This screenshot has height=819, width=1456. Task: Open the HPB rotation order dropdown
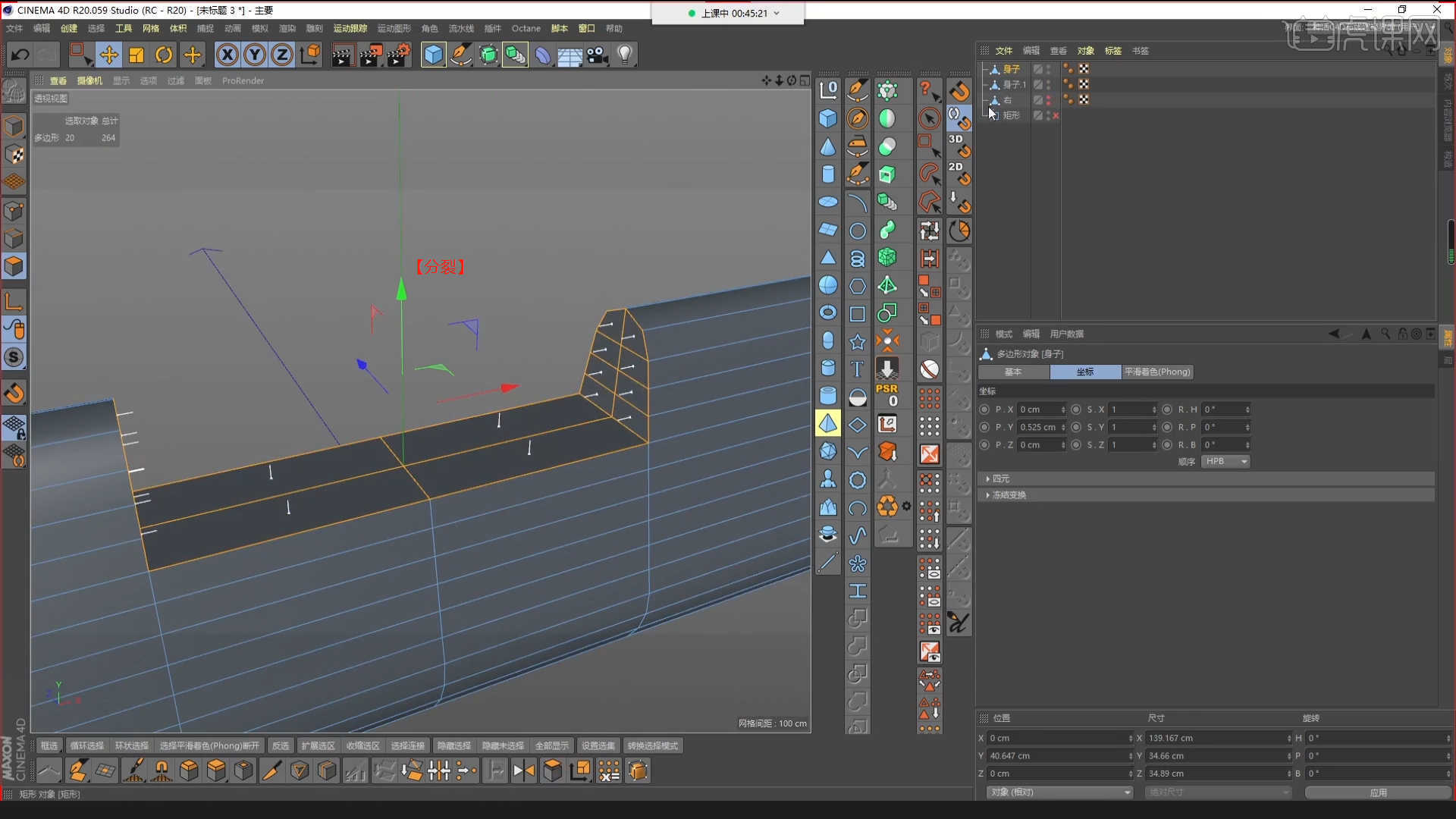[x=1225, y=461]
